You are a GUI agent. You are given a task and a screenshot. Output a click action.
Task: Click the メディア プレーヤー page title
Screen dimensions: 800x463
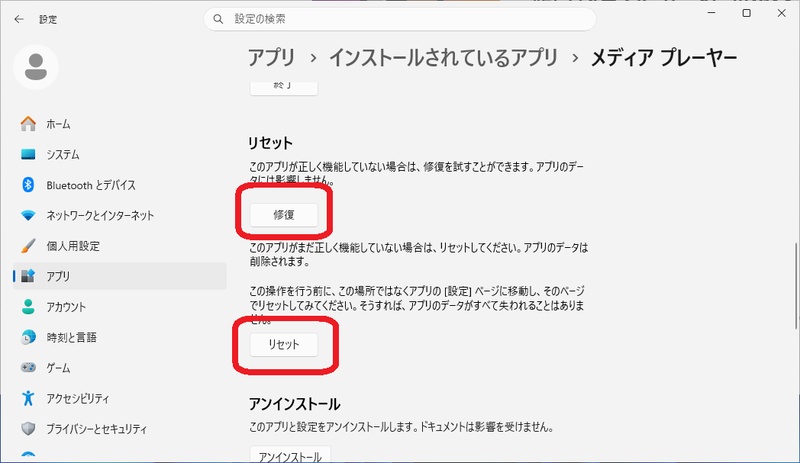(664, 57)
